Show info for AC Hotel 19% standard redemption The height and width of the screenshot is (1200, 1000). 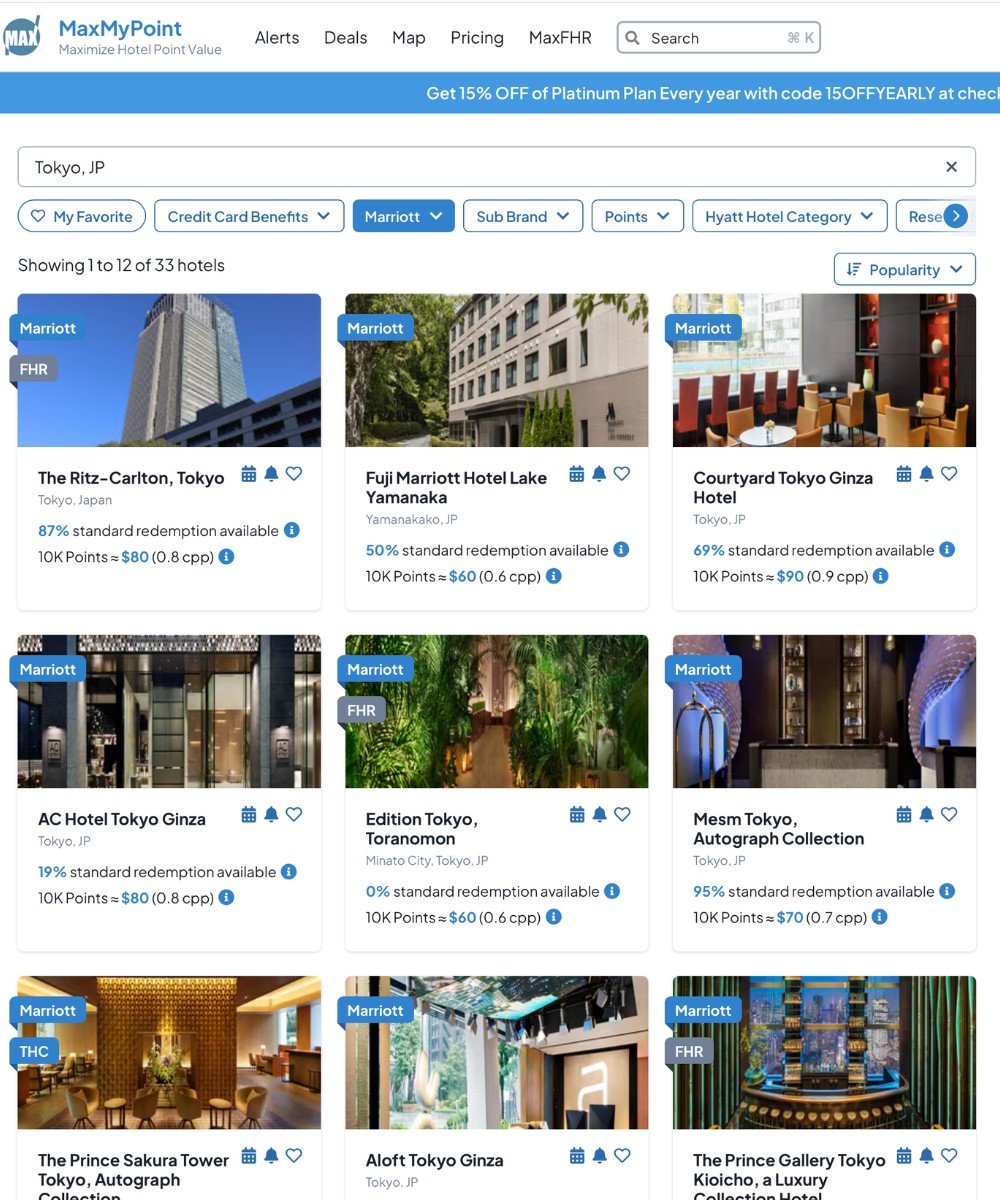click(288, 871)
